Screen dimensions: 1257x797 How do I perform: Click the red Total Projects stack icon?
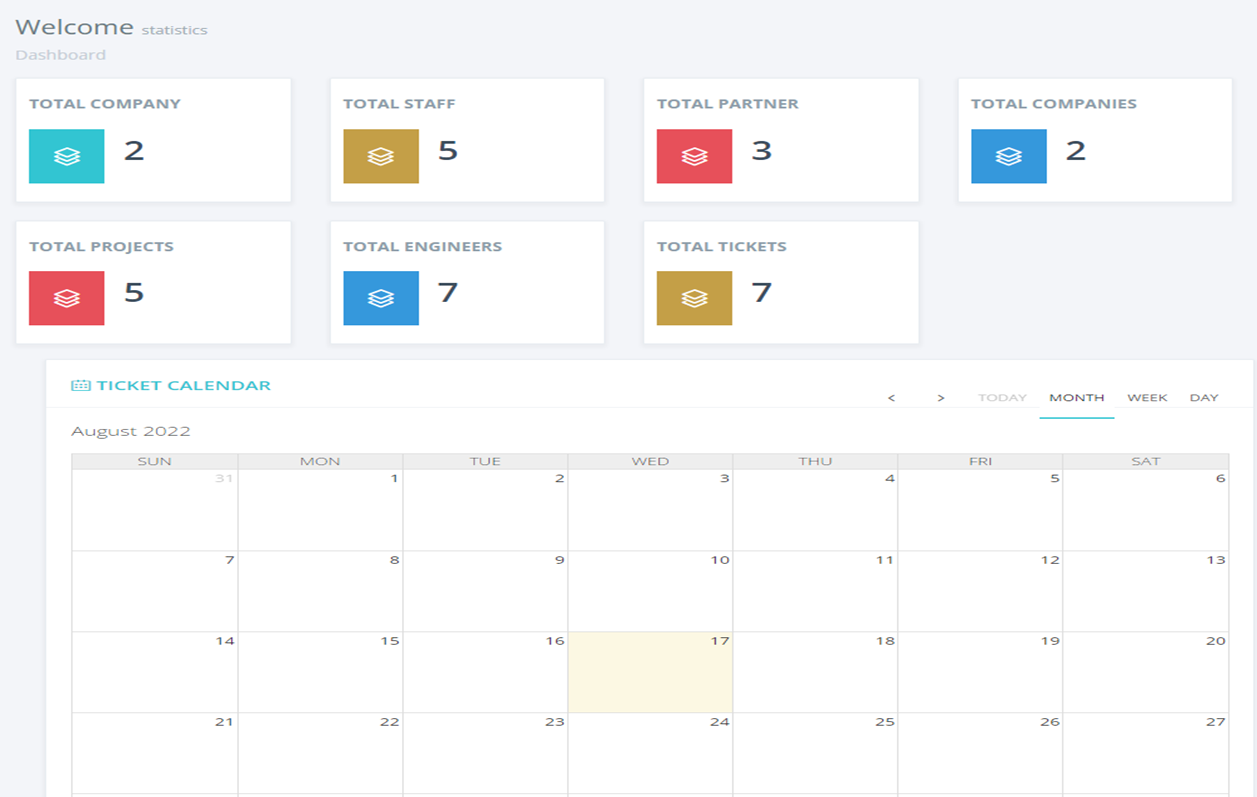click(66, 298)
